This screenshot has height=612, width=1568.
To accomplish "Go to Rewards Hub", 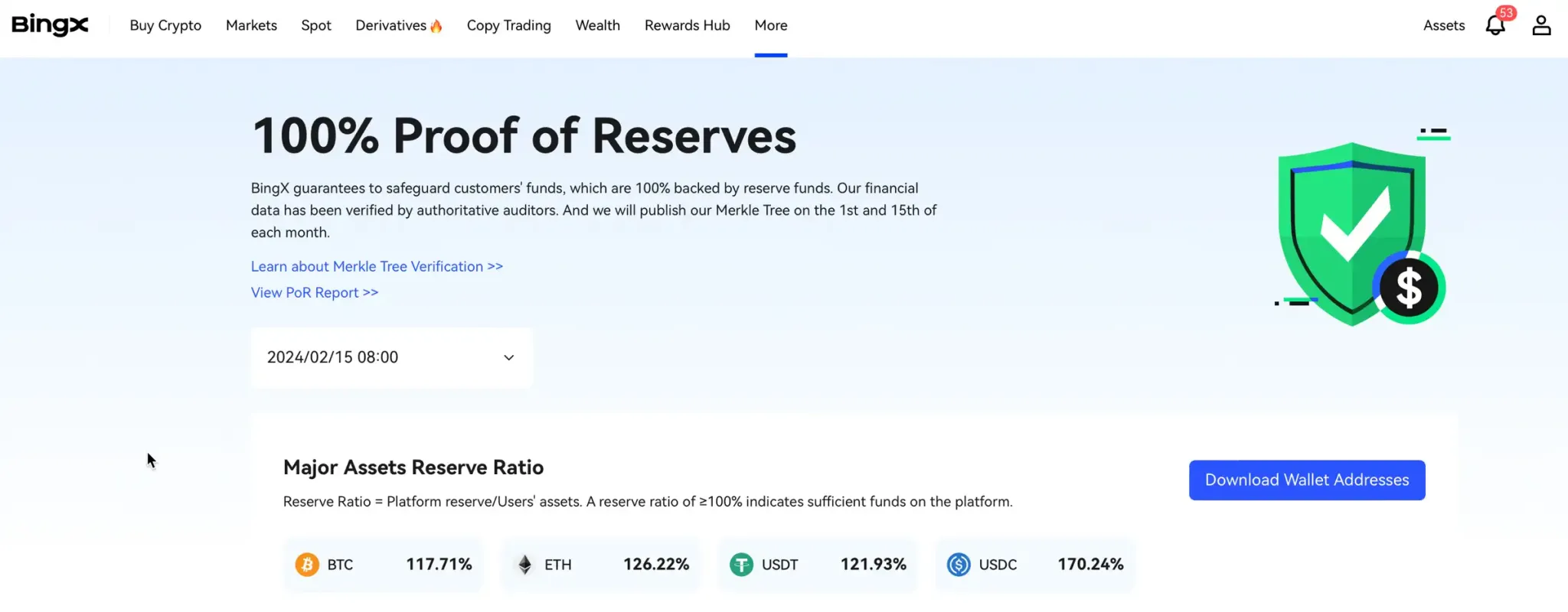I will click(688, 25).
